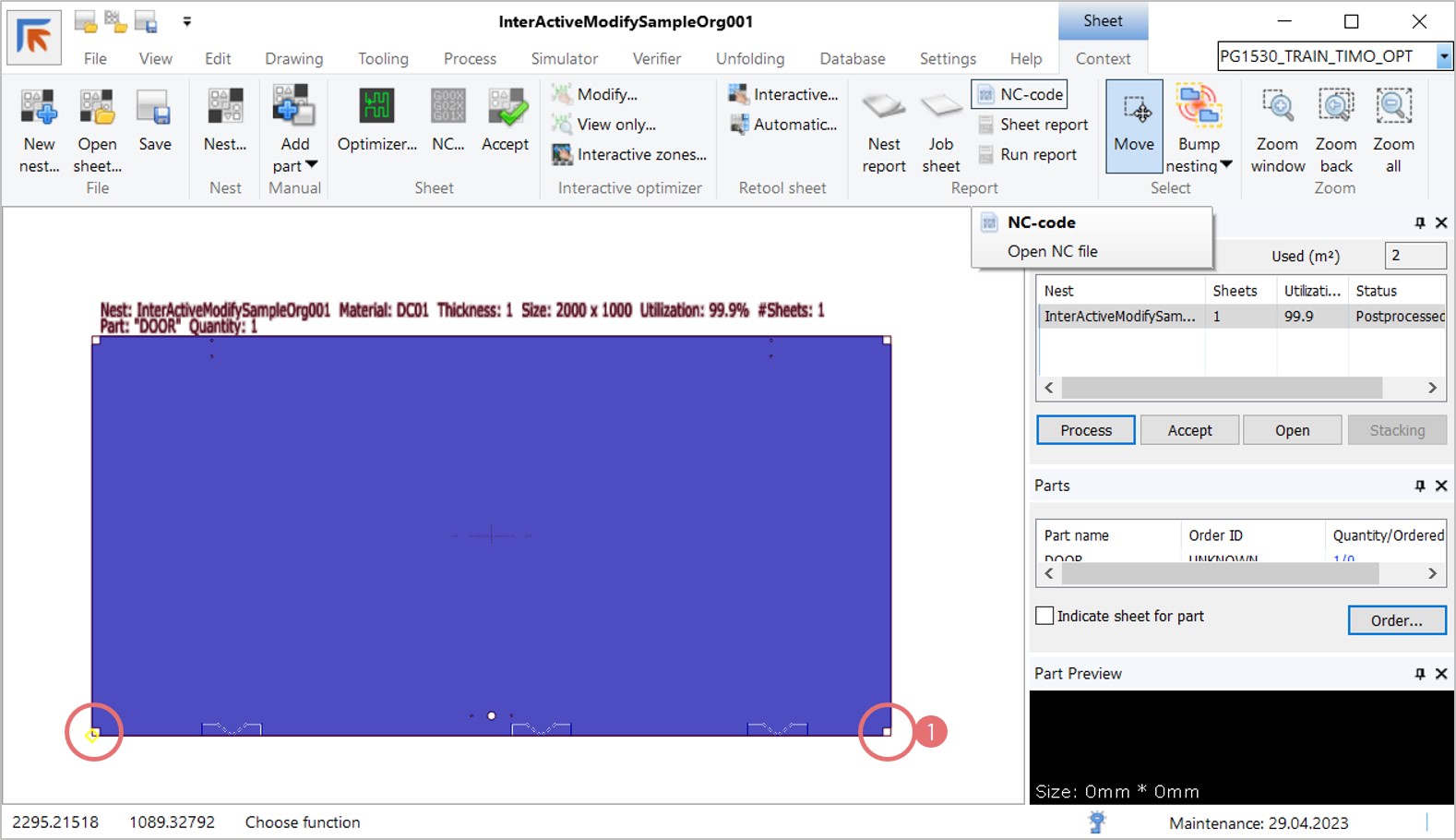The height and width of the screenshot is (840, 1456).
Task: Click the Zoom all icon
Action: pos(1393,109)
